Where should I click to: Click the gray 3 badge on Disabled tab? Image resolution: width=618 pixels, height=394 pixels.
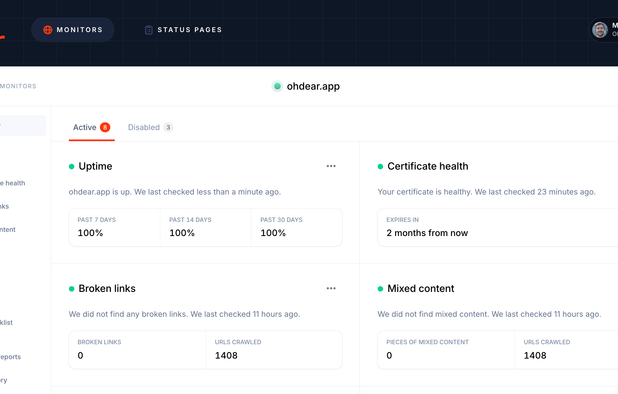point(168,127)
